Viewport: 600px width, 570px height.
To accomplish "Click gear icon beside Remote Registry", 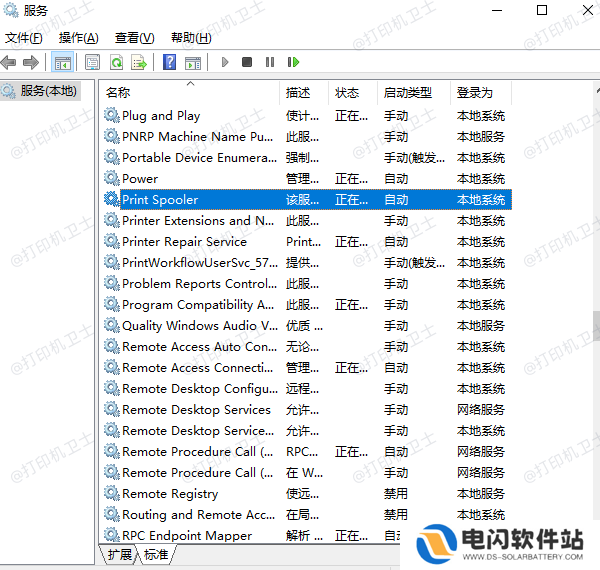I will (112, 493).
